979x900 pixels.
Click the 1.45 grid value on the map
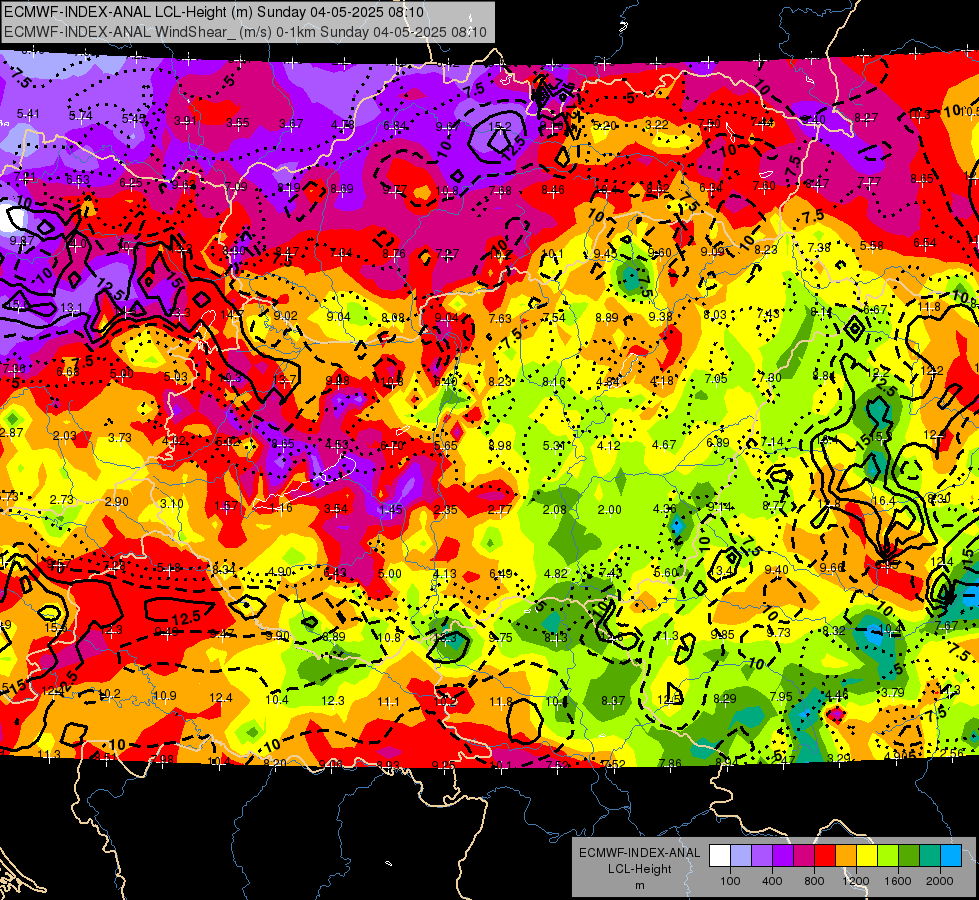point(390,510)
